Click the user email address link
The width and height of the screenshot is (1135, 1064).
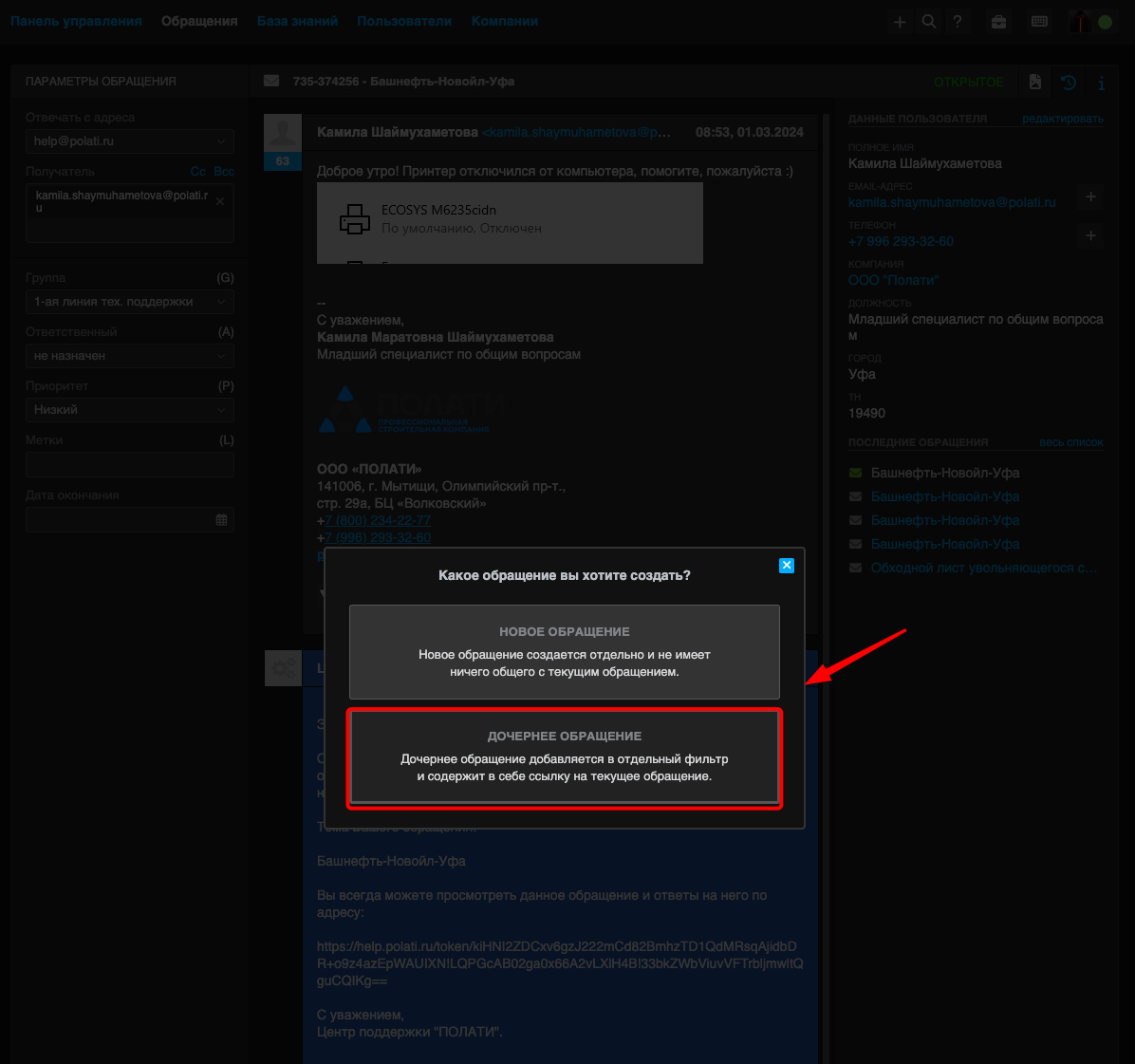coord(951,203)
